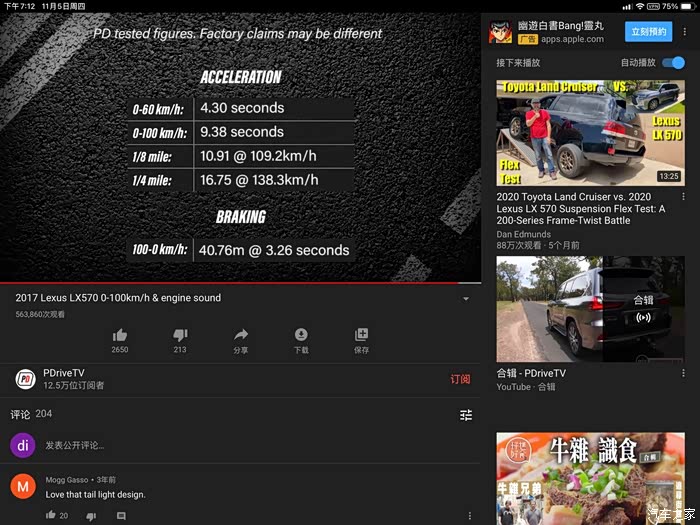Tap the VPN indicator in status bar
The width and height of the screenshot is (700, 525).
653,6
